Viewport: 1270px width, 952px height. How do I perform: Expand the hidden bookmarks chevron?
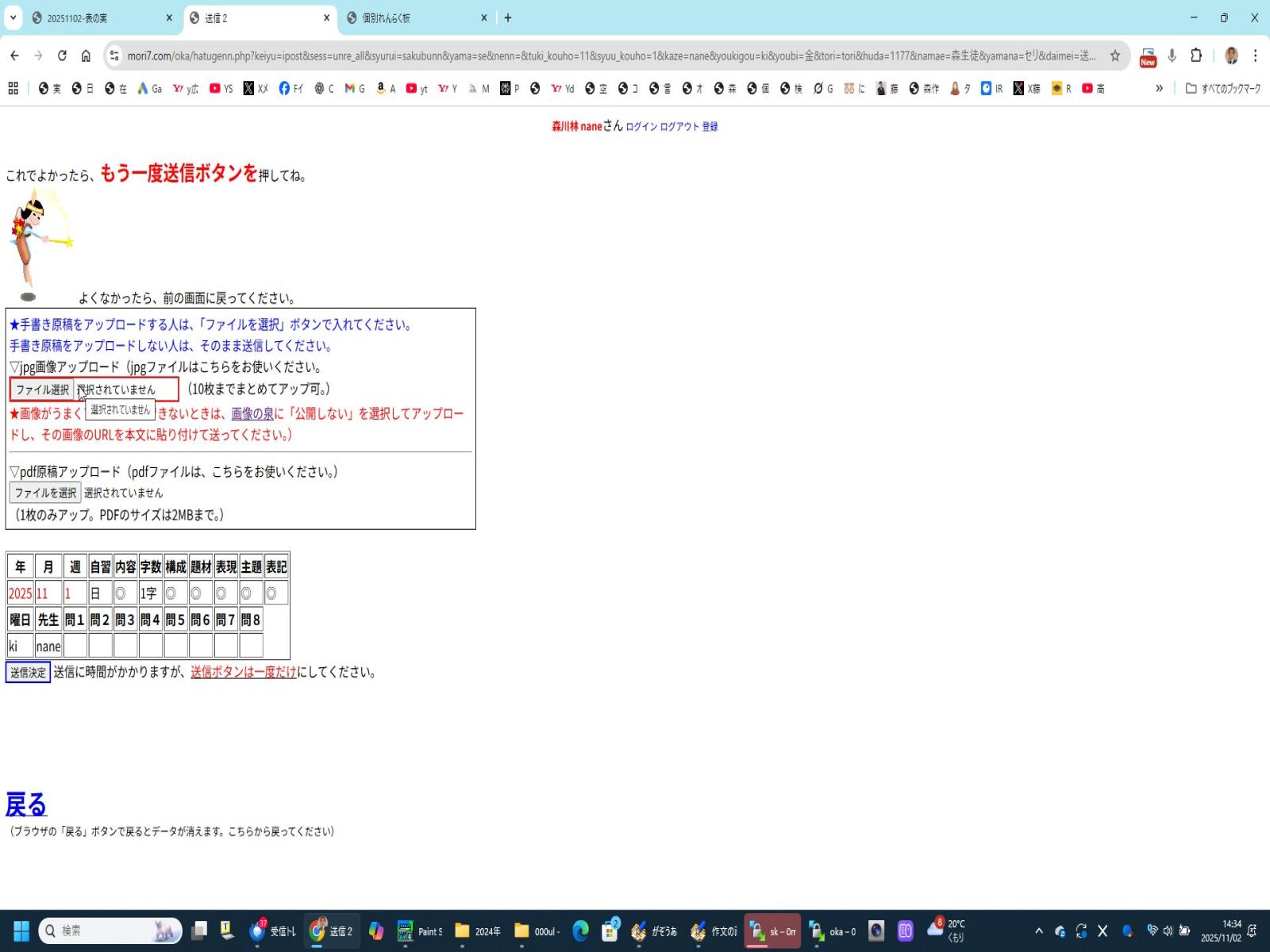click(1159, 89)
